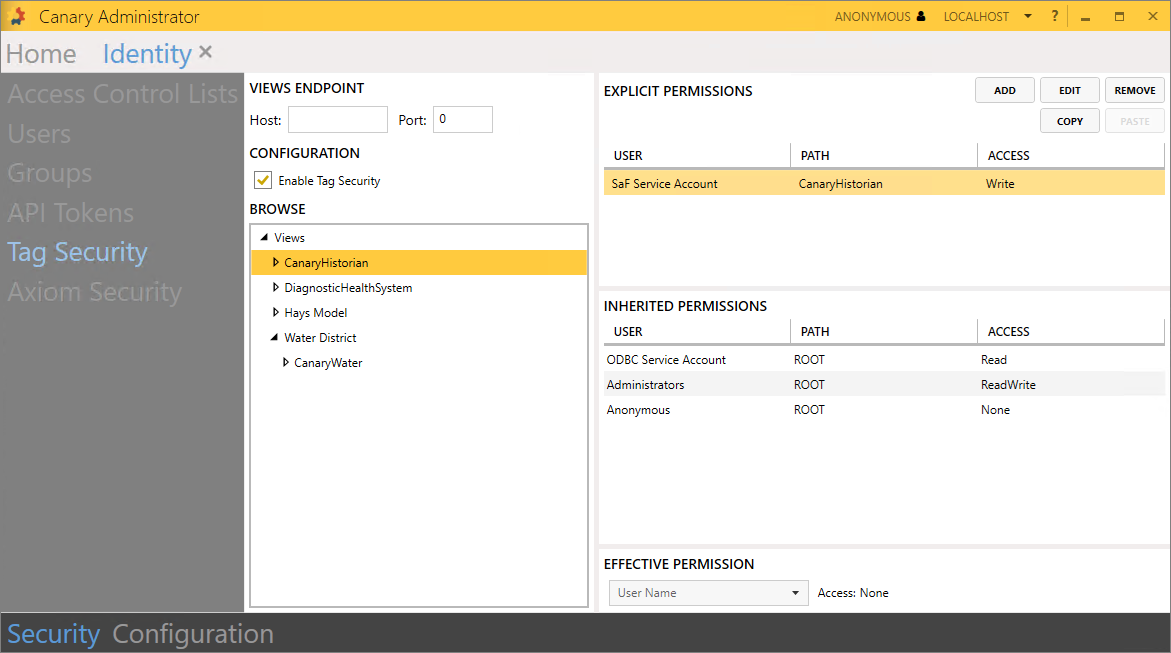Viewport: 1171px width, 653px height.
Task: Click the ADD permission button
Action: click(x=1004, y=90)
